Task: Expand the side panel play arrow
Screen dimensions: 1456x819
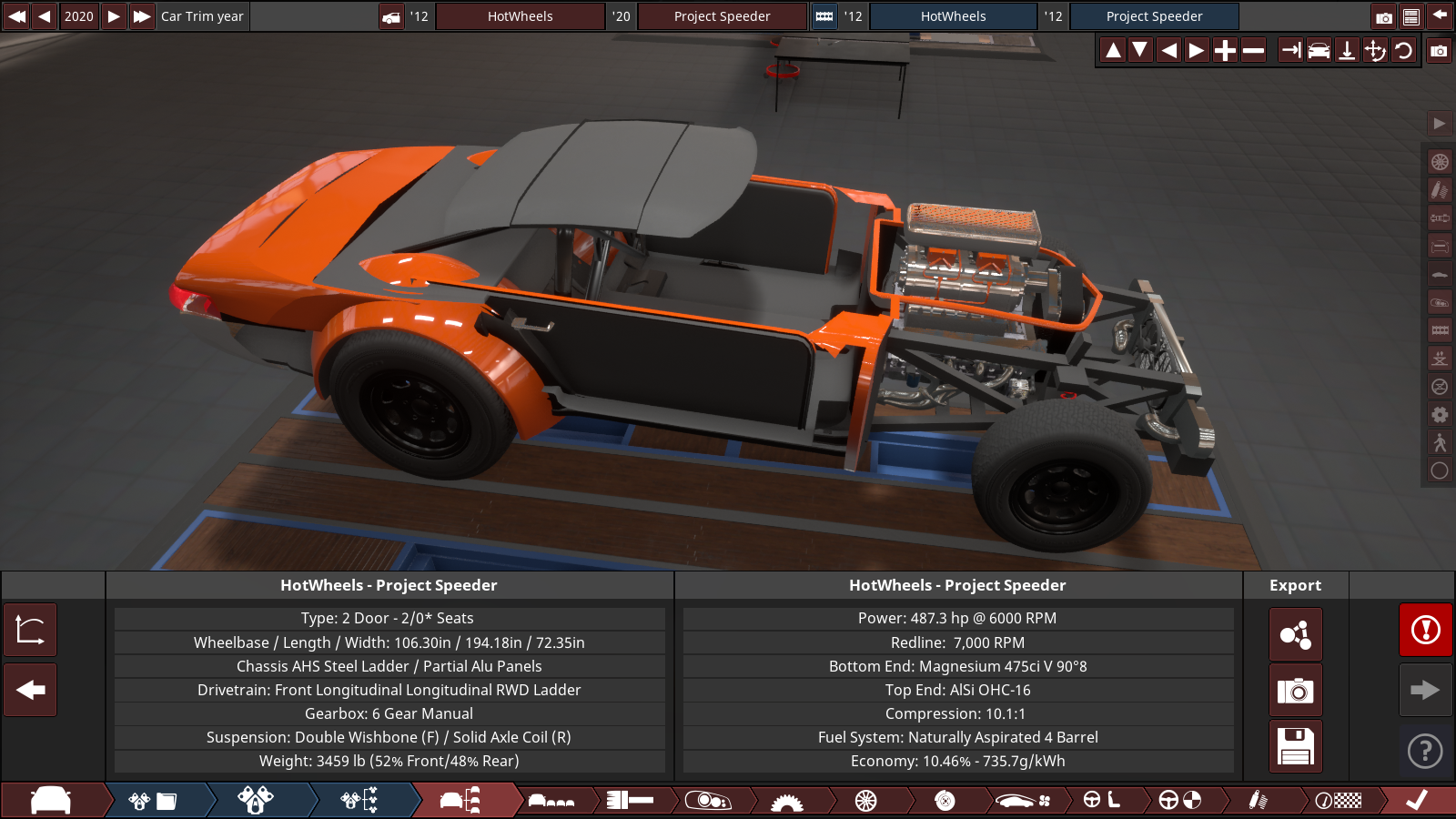Action: click(1440, 124)
